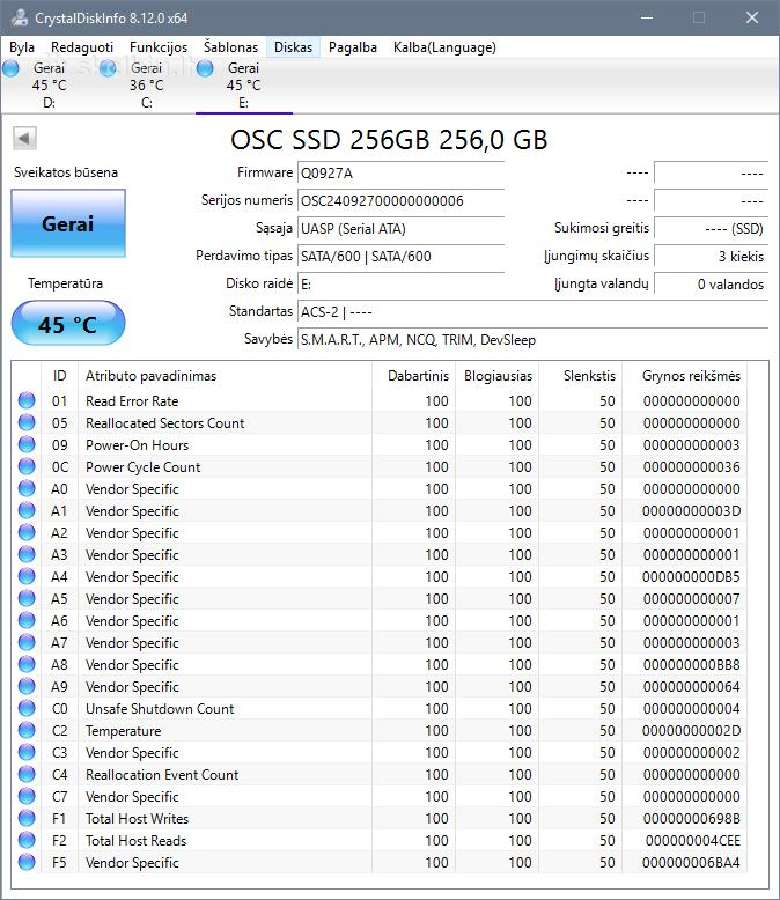Click the power-on count value 3 kiekis
Screen dimensions: 780x900
(711, 256)
